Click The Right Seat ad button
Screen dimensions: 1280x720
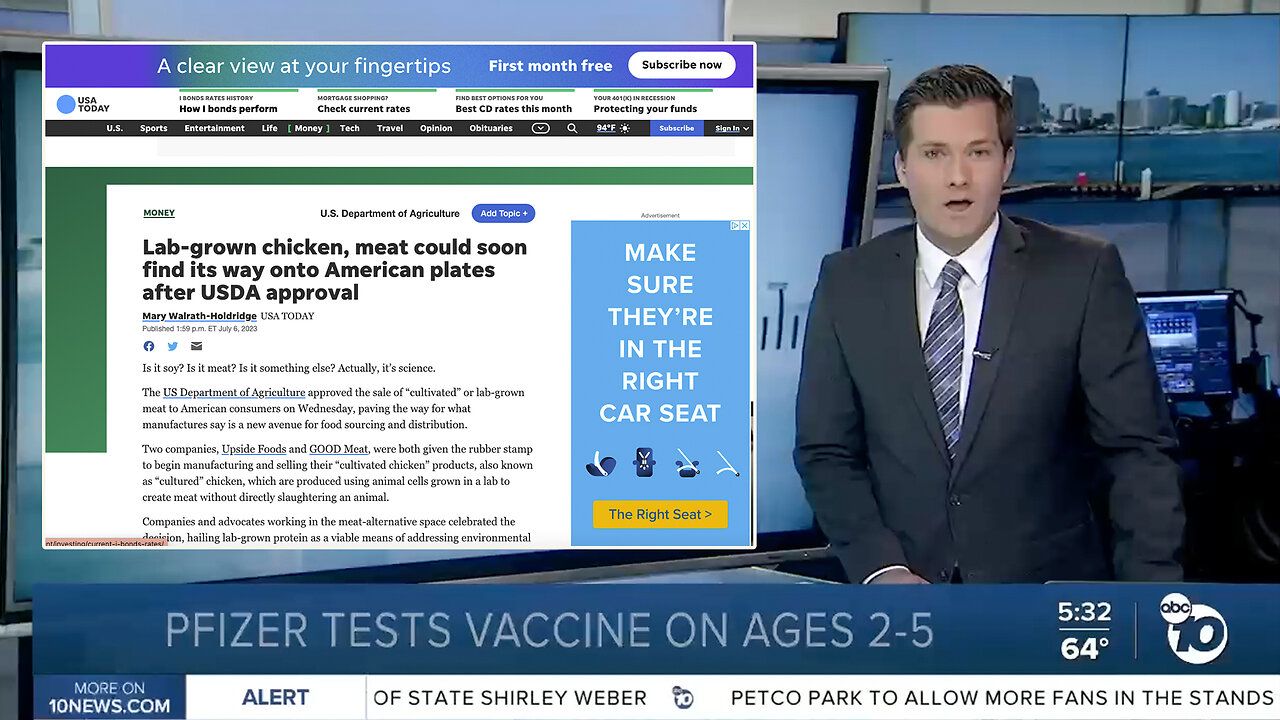pyautogui.click(x=660, y=514)
